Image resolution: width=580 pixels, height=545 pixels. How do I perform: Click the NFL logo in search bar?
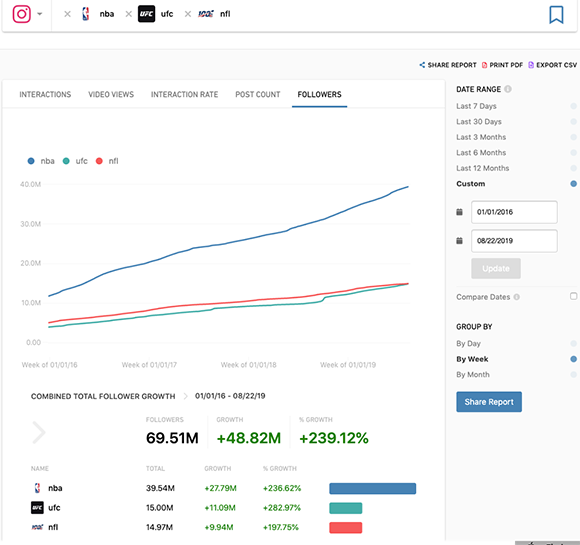click(206, 14)
